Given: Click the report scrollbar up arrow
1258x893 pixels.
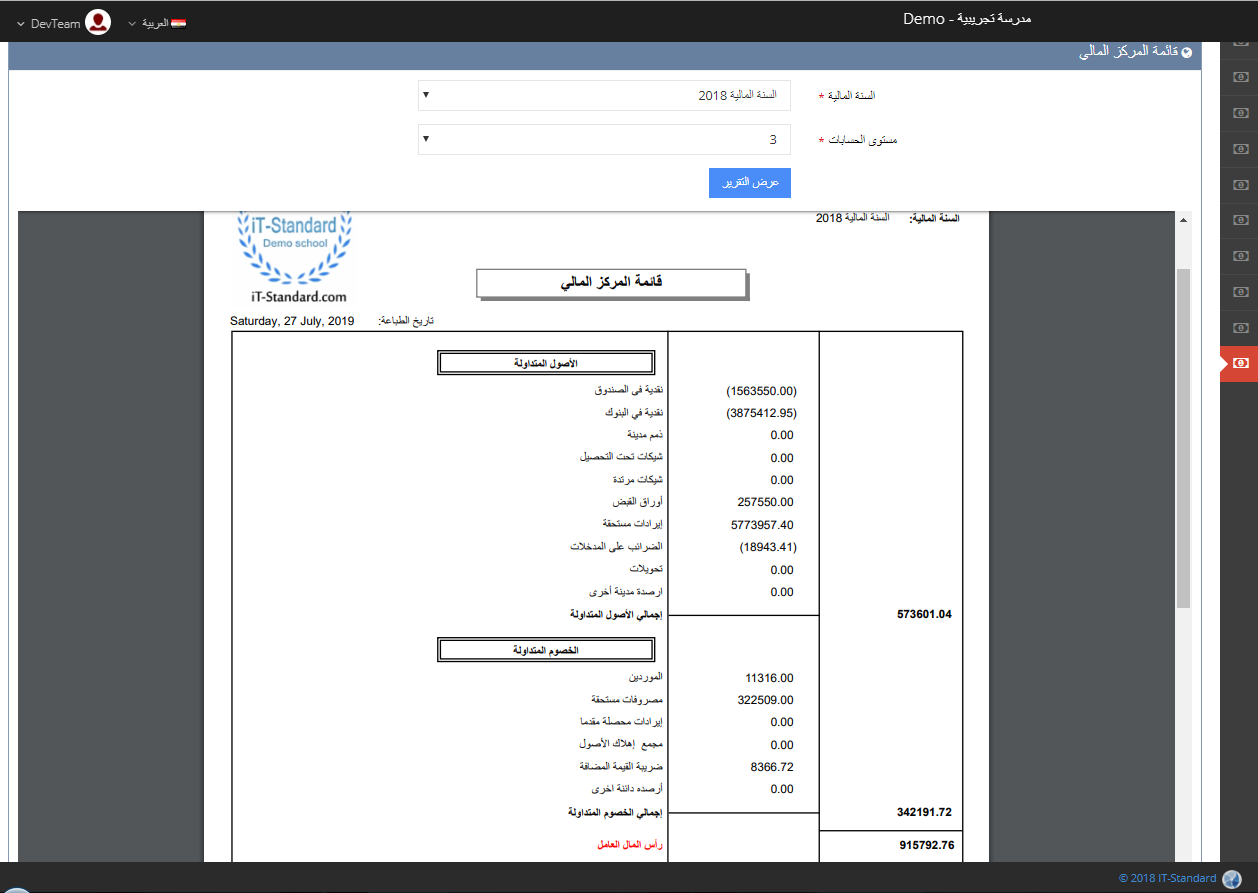Looking at the screenshot, I should point(1183,220).
